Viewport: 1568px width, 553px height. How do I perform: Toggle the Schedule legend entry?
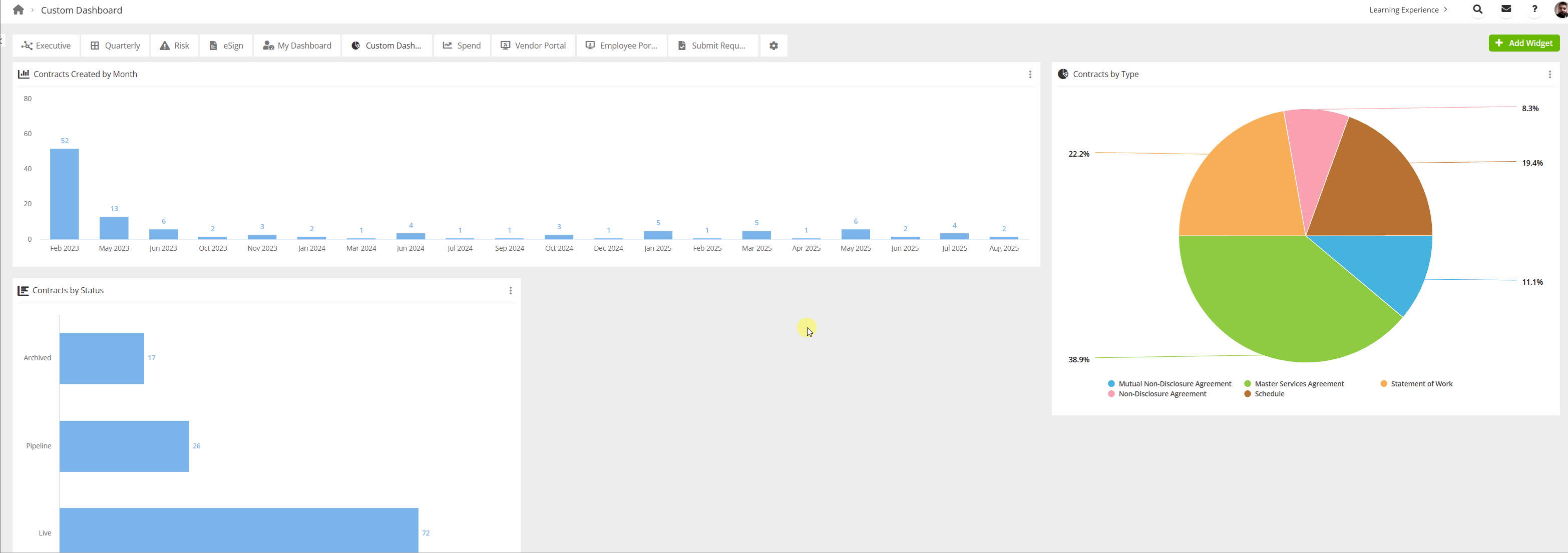click(1264, 394)
